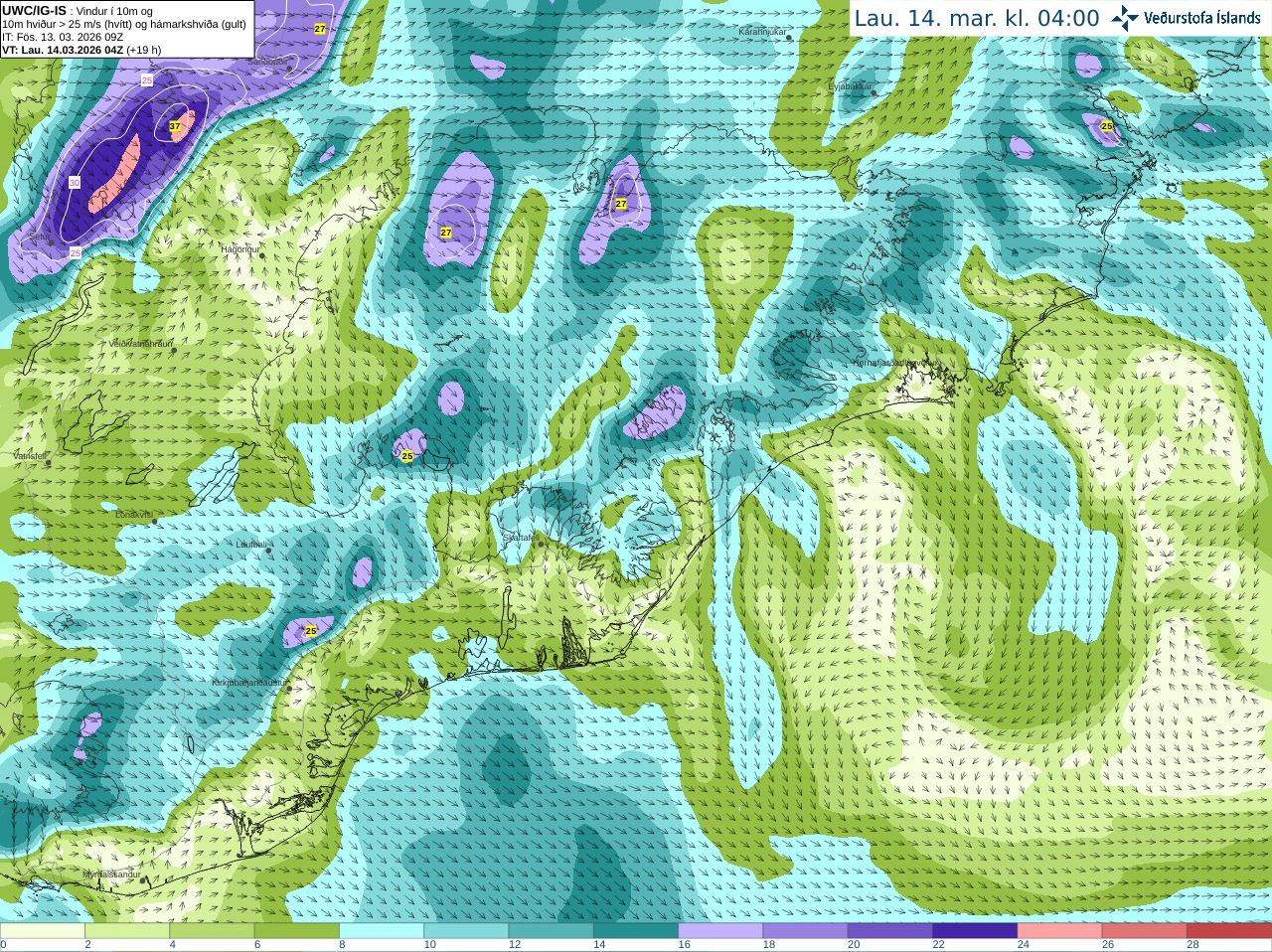Select the 22–24 m/s deep indigo swatch

[x=975, y=931]
